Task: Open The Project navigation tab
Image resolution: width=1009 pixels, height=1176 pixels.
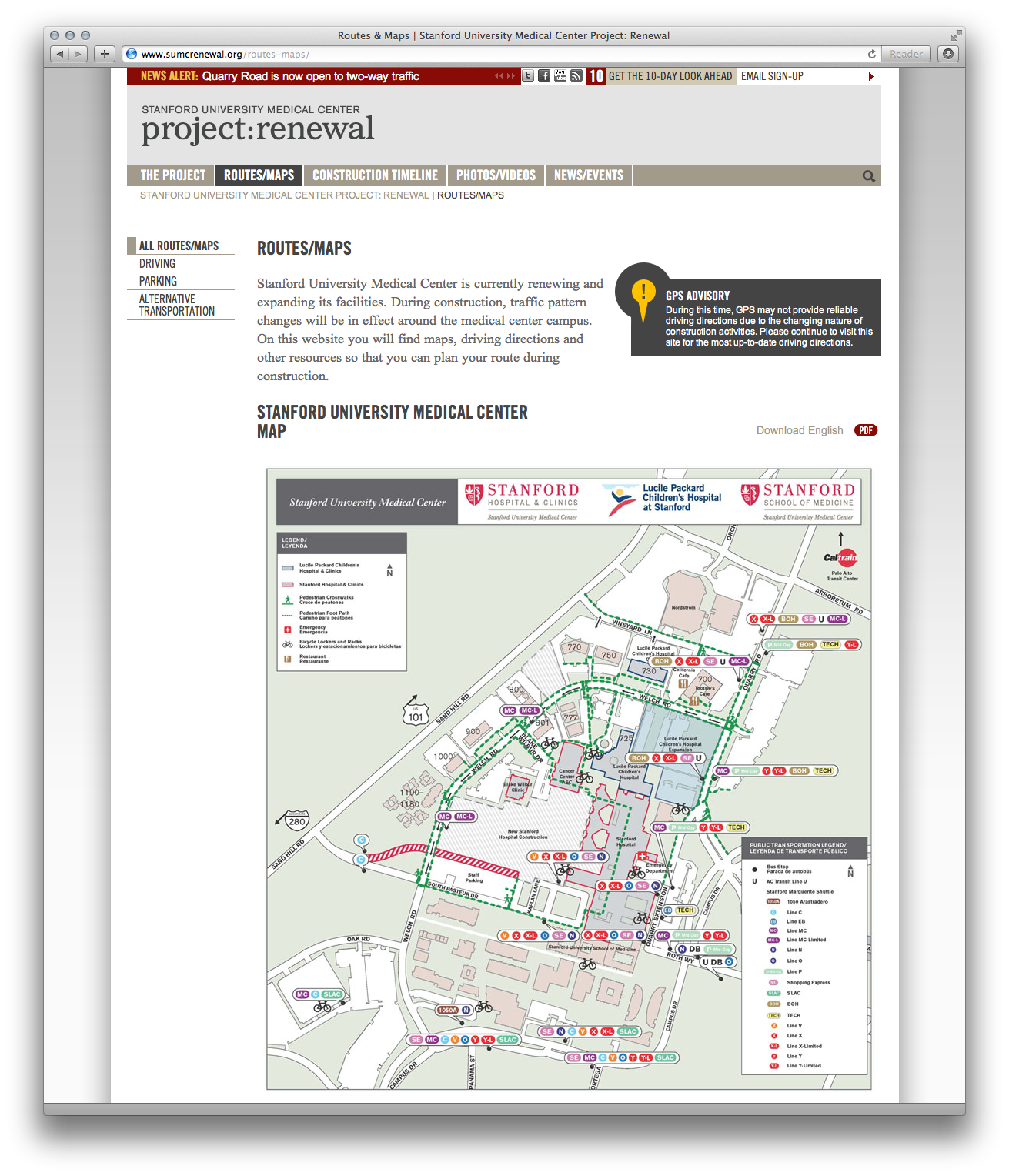Action: 172,175
